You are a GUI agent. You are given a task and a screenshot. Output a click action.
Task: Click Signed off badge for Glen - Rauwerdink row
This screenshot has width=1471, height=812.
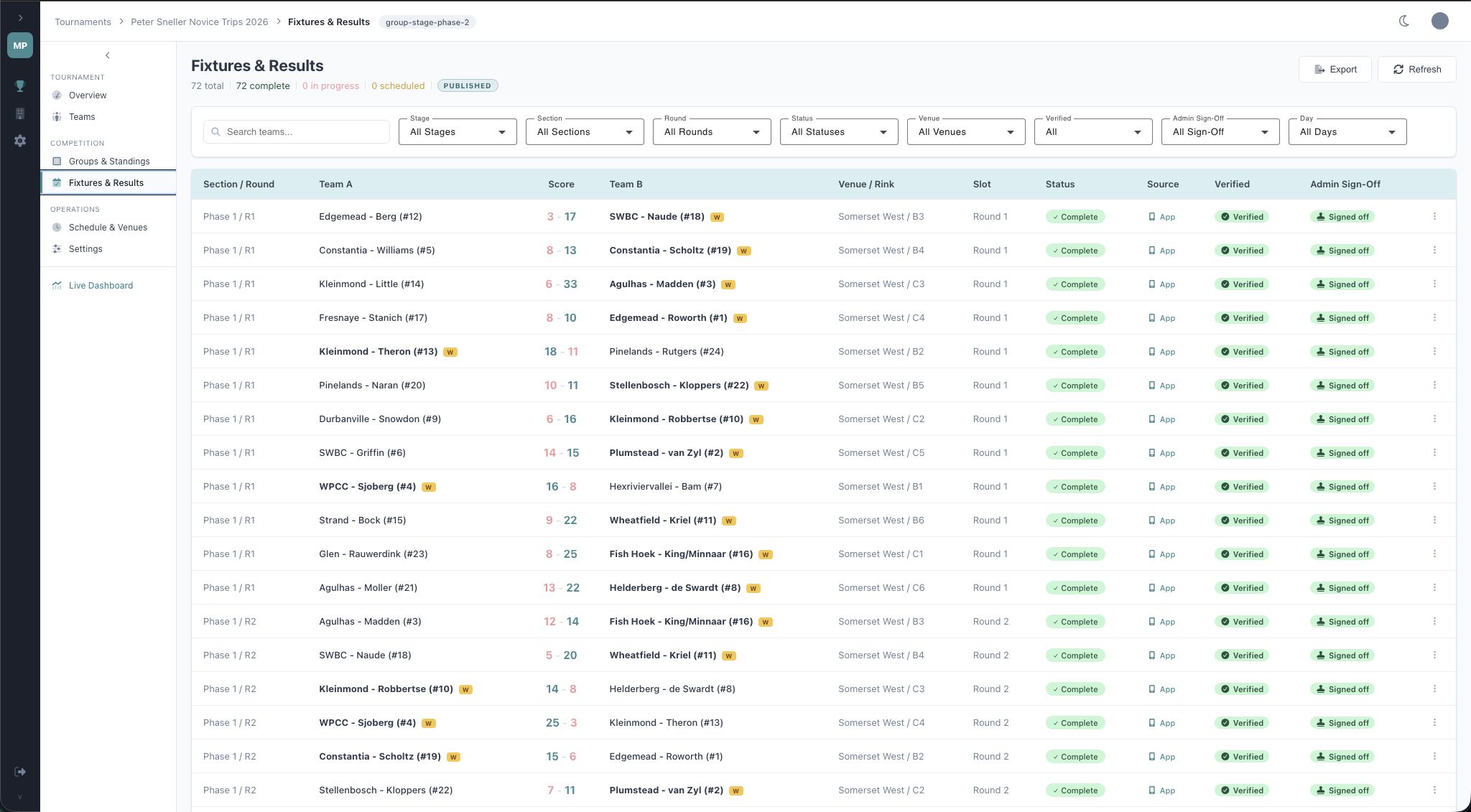tap(1342, 554)
